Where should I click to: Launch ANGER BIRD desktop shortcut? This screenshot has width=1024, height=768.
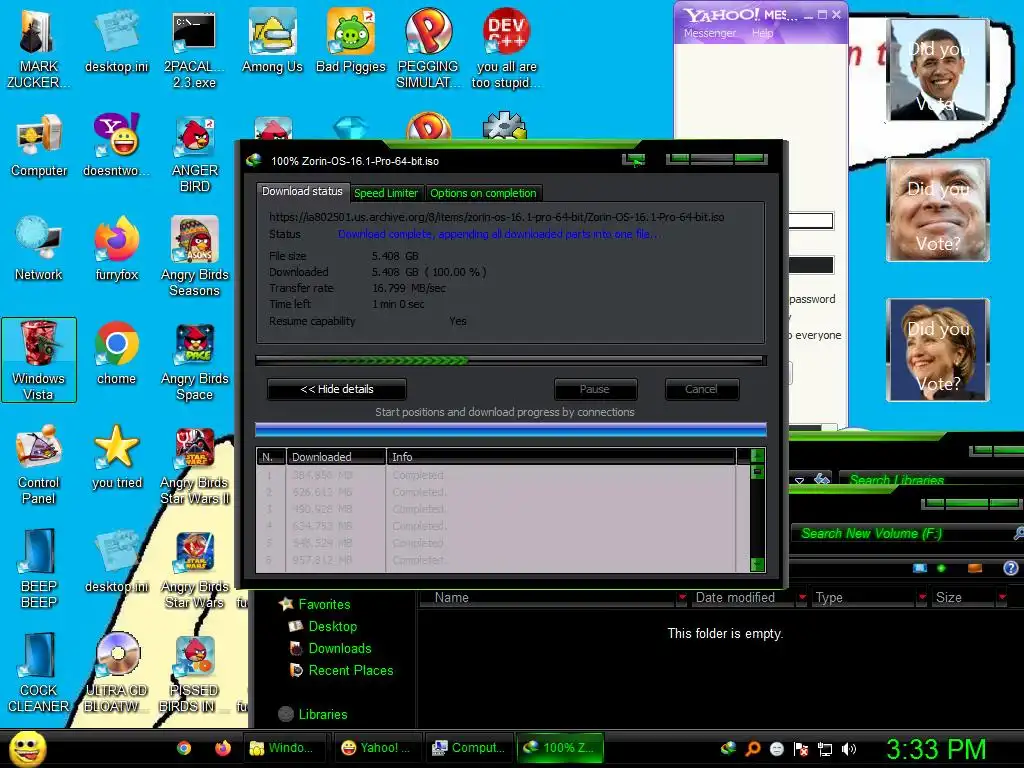(x=195, y=154)
